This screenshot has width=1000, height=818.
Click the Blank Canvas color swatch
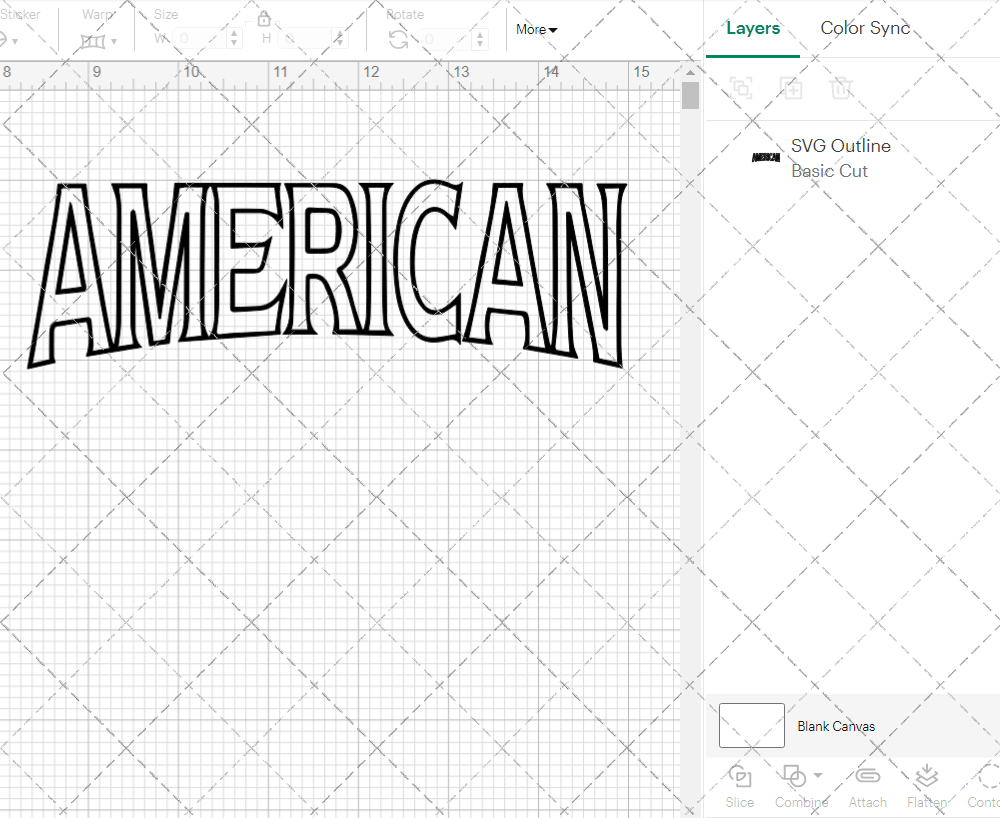coord(750,726)
